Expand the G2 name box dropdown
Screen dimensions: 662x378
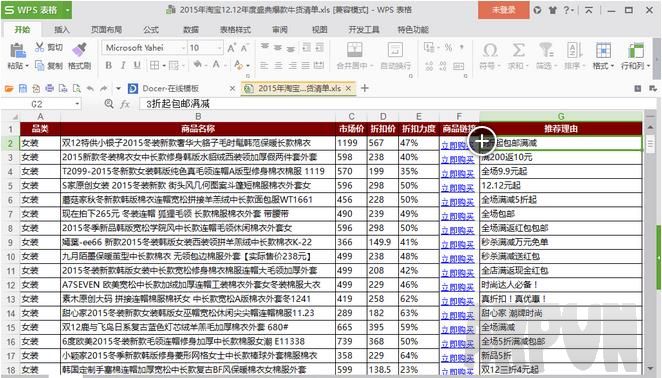[x=77, y=104]
